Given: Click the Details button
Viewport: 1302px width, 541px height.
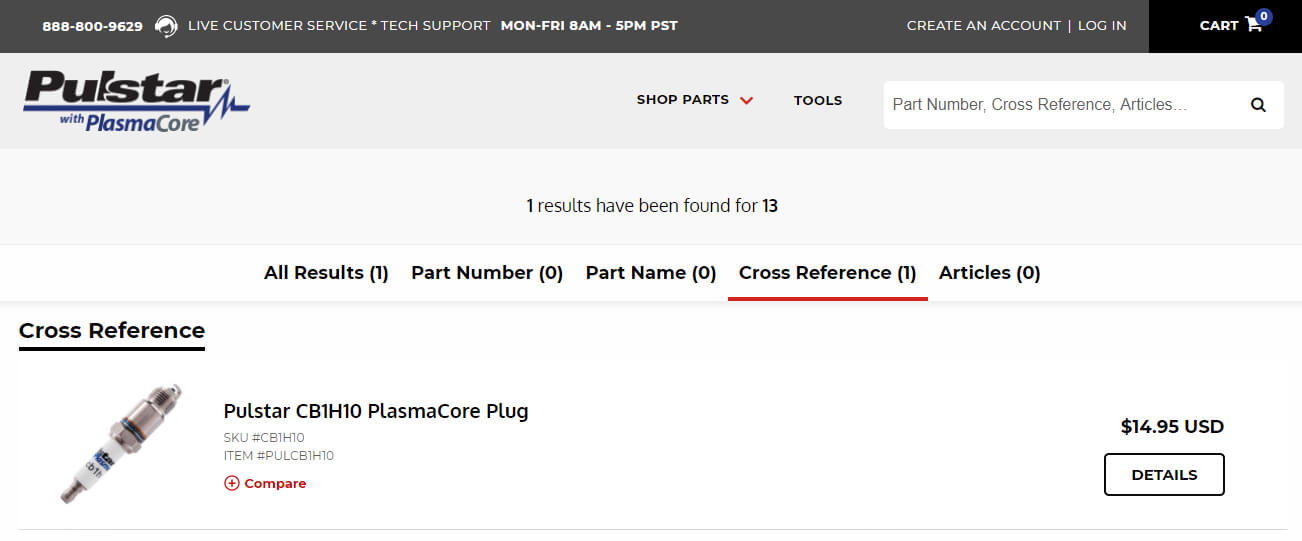Looking at the screenshot, I should [x=1164, y=475].
